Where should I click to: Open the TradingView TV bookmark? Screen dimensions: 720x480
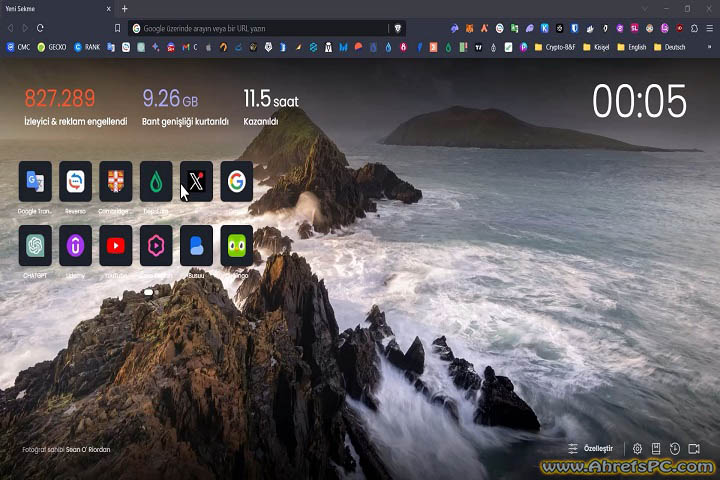coord(478,47)
